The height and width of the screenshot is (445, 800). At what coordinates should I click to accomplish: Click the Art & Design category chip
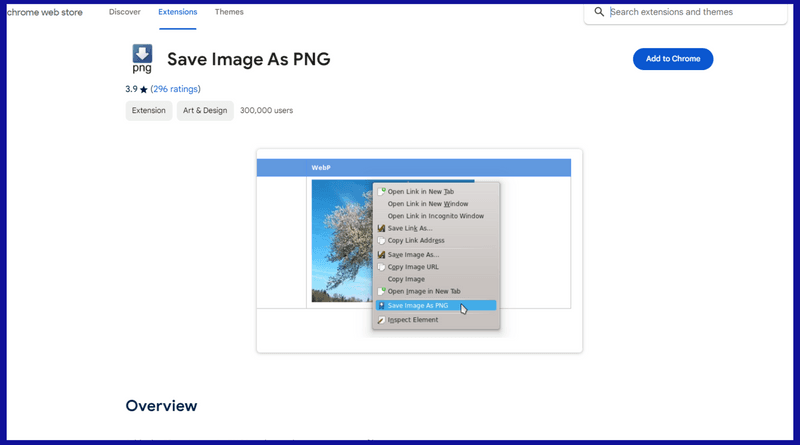(205, 110)
